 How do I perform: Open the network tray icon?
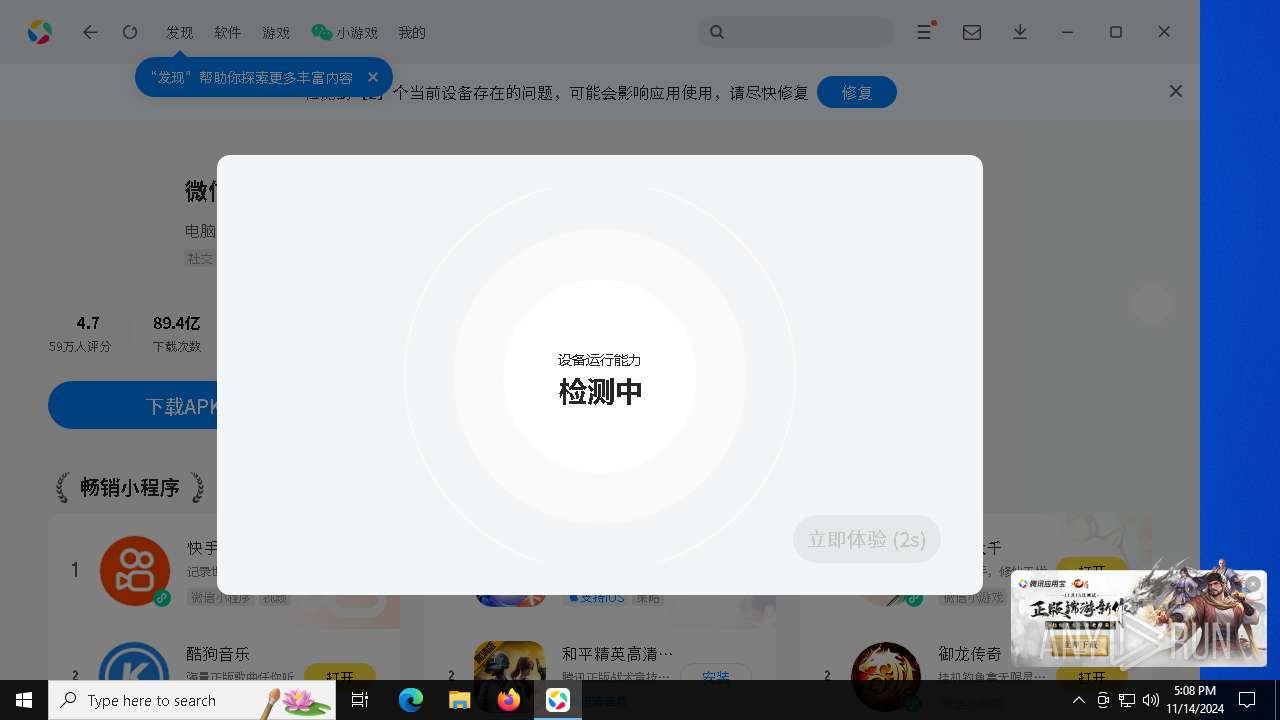pos(1127,700)
